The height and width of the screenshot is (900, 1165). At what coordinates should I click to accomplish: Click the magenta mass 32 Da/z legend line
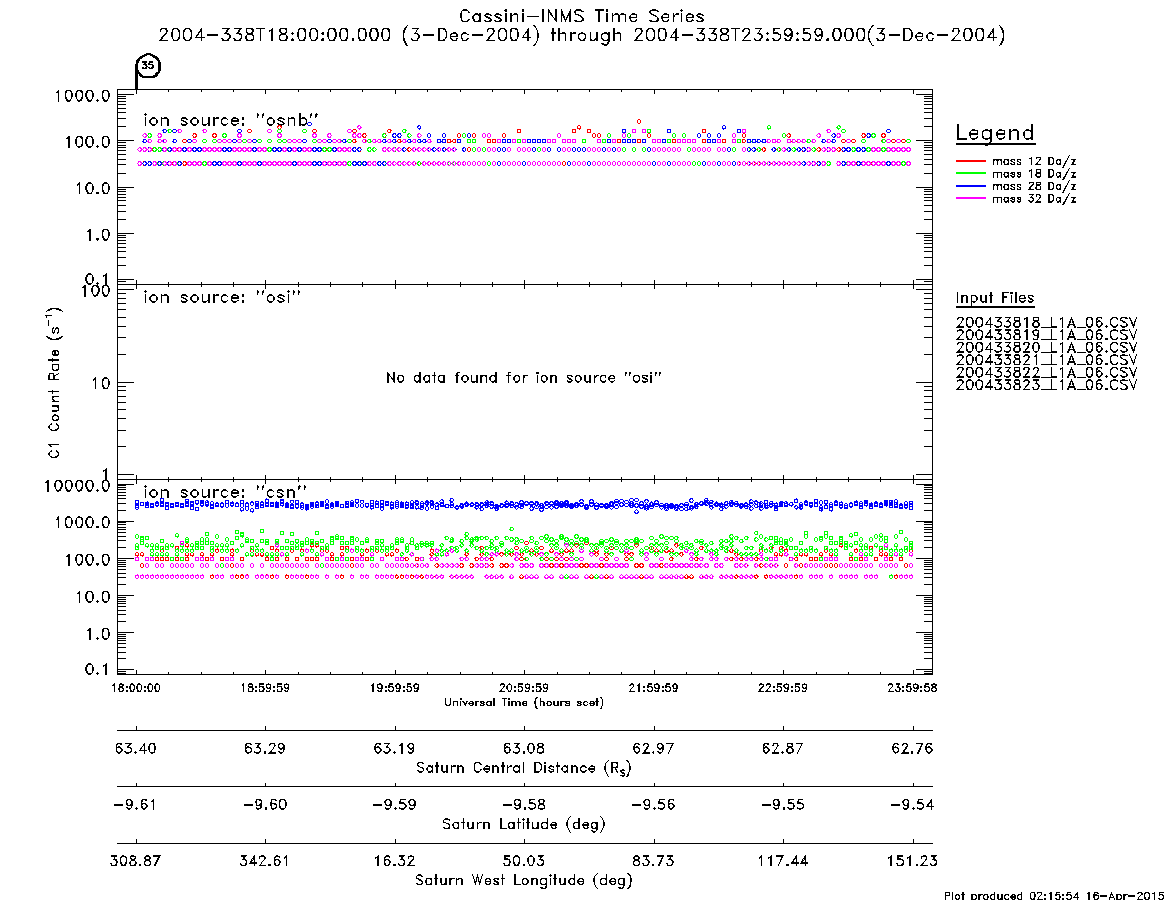click(x=970, y=198)
